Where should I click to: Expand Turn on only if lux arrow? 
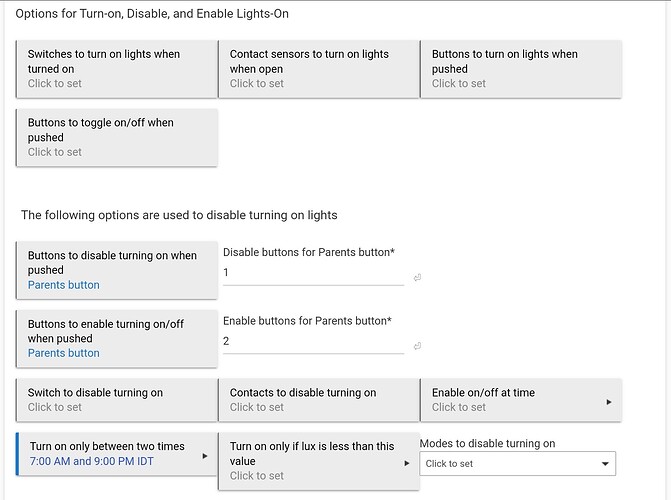(x=407, y=463)
